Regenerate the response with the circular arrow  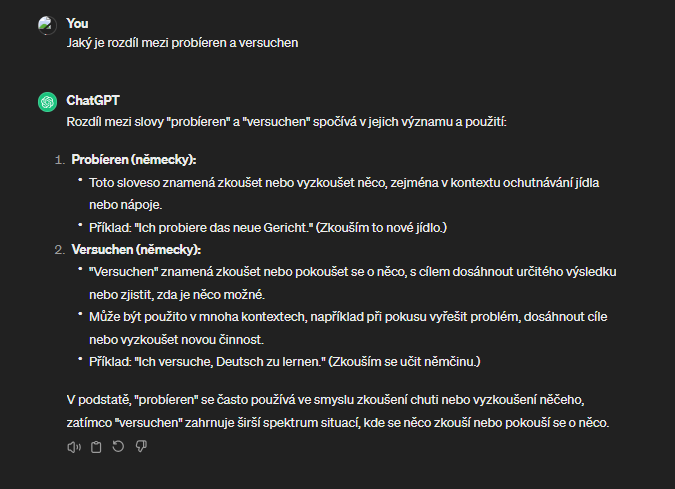118,447
